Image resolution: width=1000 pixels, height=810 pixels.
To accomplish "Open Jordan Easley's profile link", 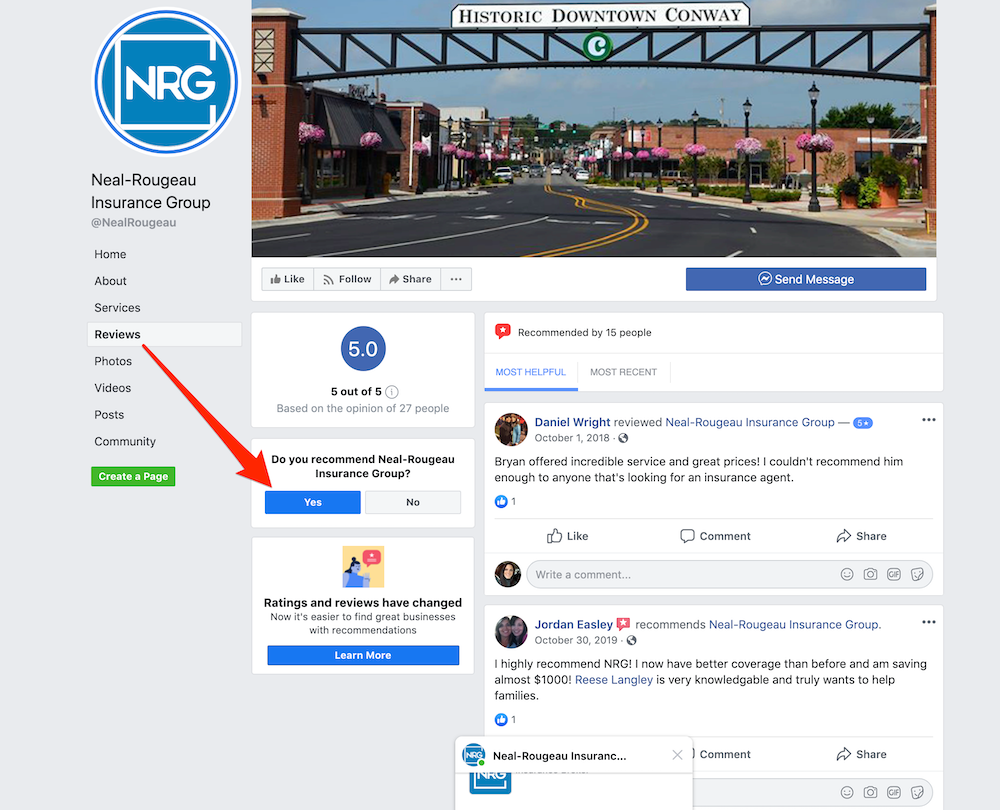I will [573, 624].
